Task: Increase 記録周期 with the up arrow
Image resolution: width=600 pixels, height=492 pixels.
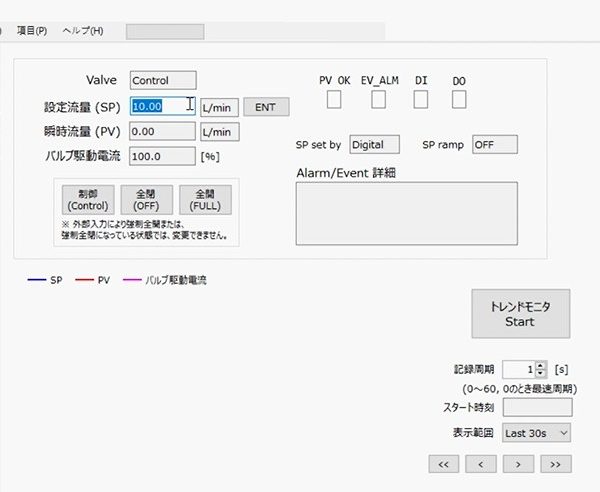Action: pos(541,365)
